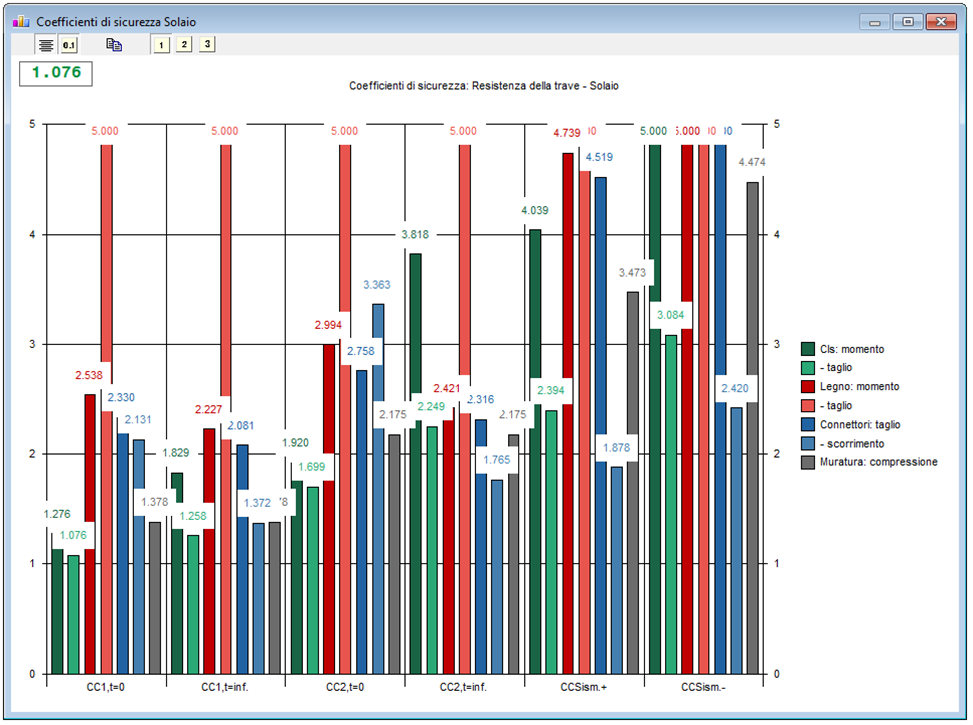Select the '- scorrimento' legend label
This screenshot has width=973, height=725.
pyautogui.click(x=851, y=443)
